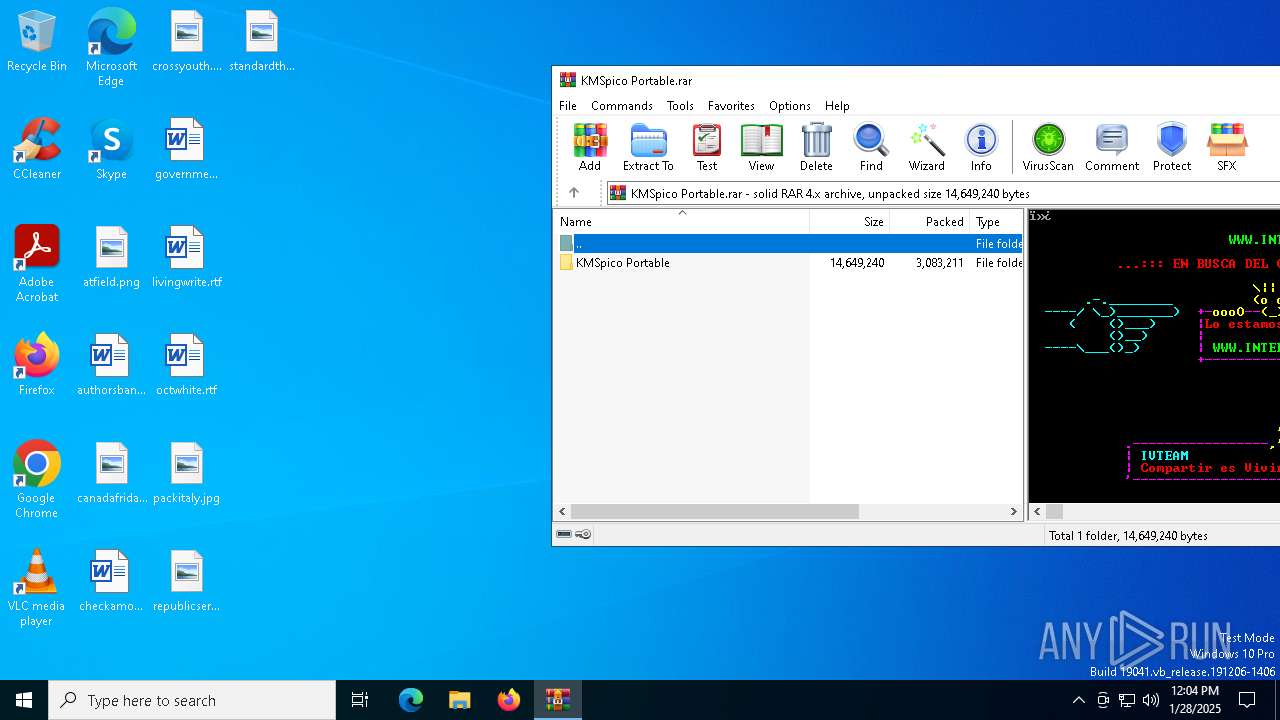
Task: Open the Help menu
Action: [x=837, y=105]
